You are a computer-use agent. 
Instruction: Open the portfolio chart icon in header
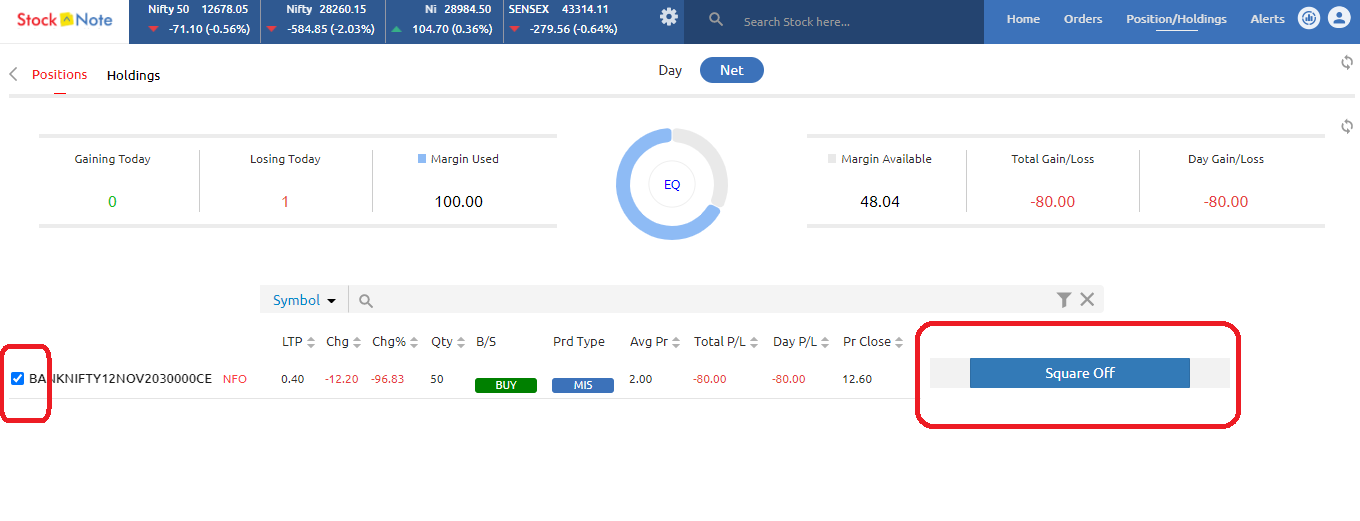[x=1308, y=18]
